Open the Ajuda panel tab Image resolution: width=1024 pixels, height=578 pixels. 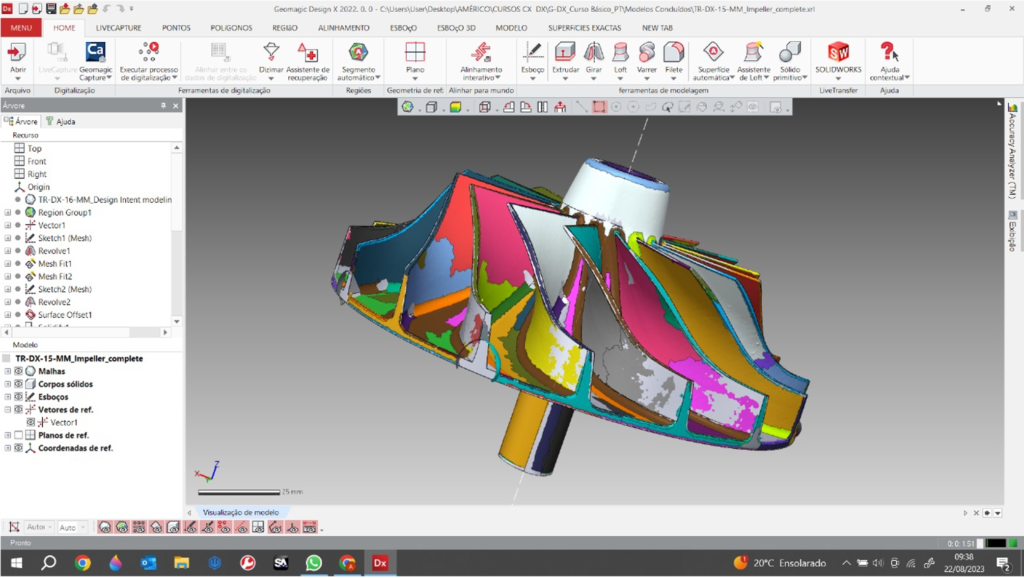coord(60,122)
